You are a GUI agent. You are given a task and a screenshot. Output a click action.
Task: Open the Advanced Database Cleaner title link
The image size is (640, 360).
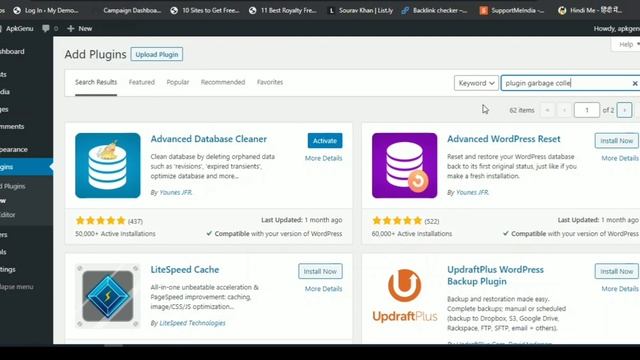pos(209,139)
